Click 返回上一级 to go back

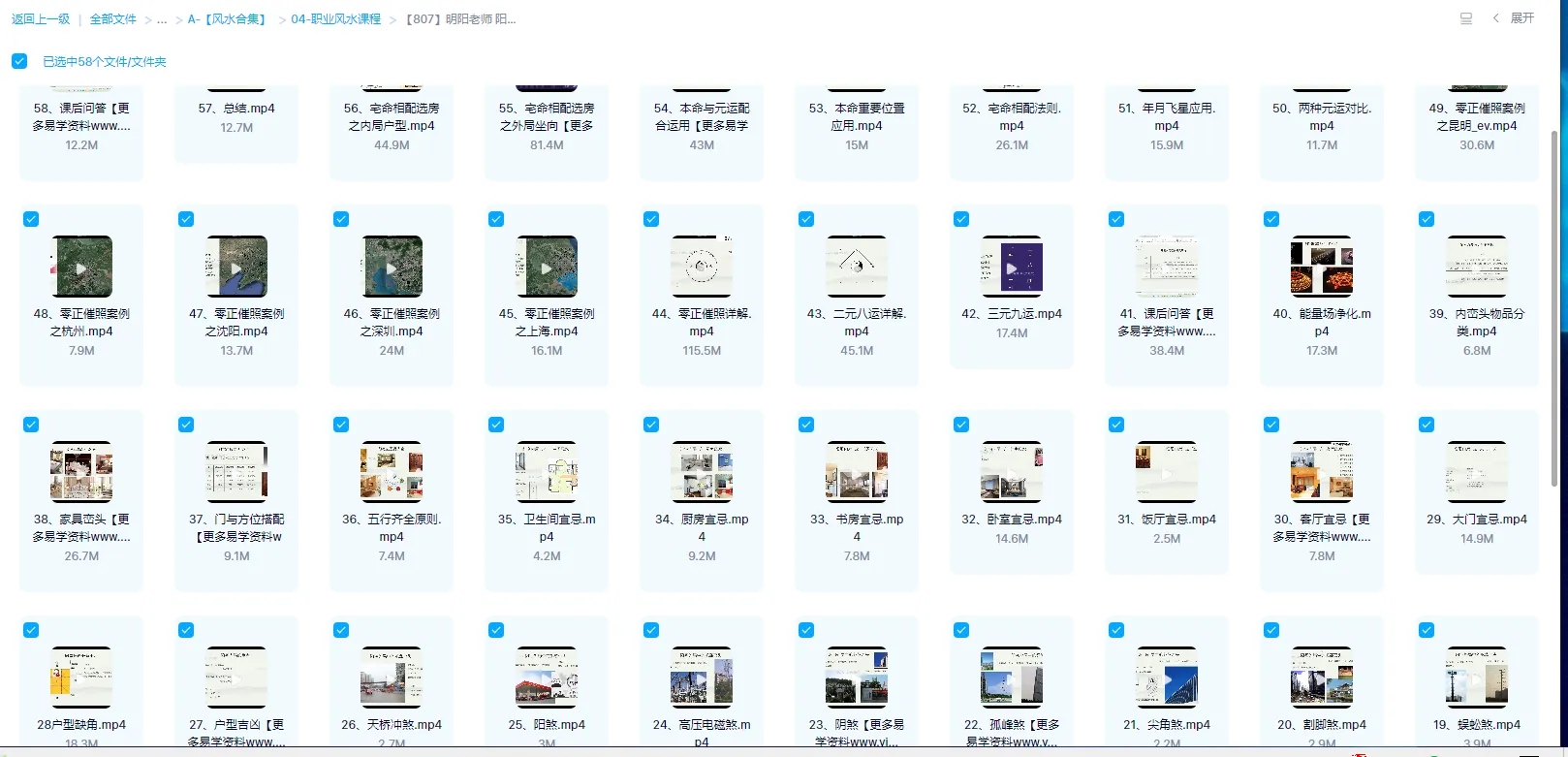(41, 19)
